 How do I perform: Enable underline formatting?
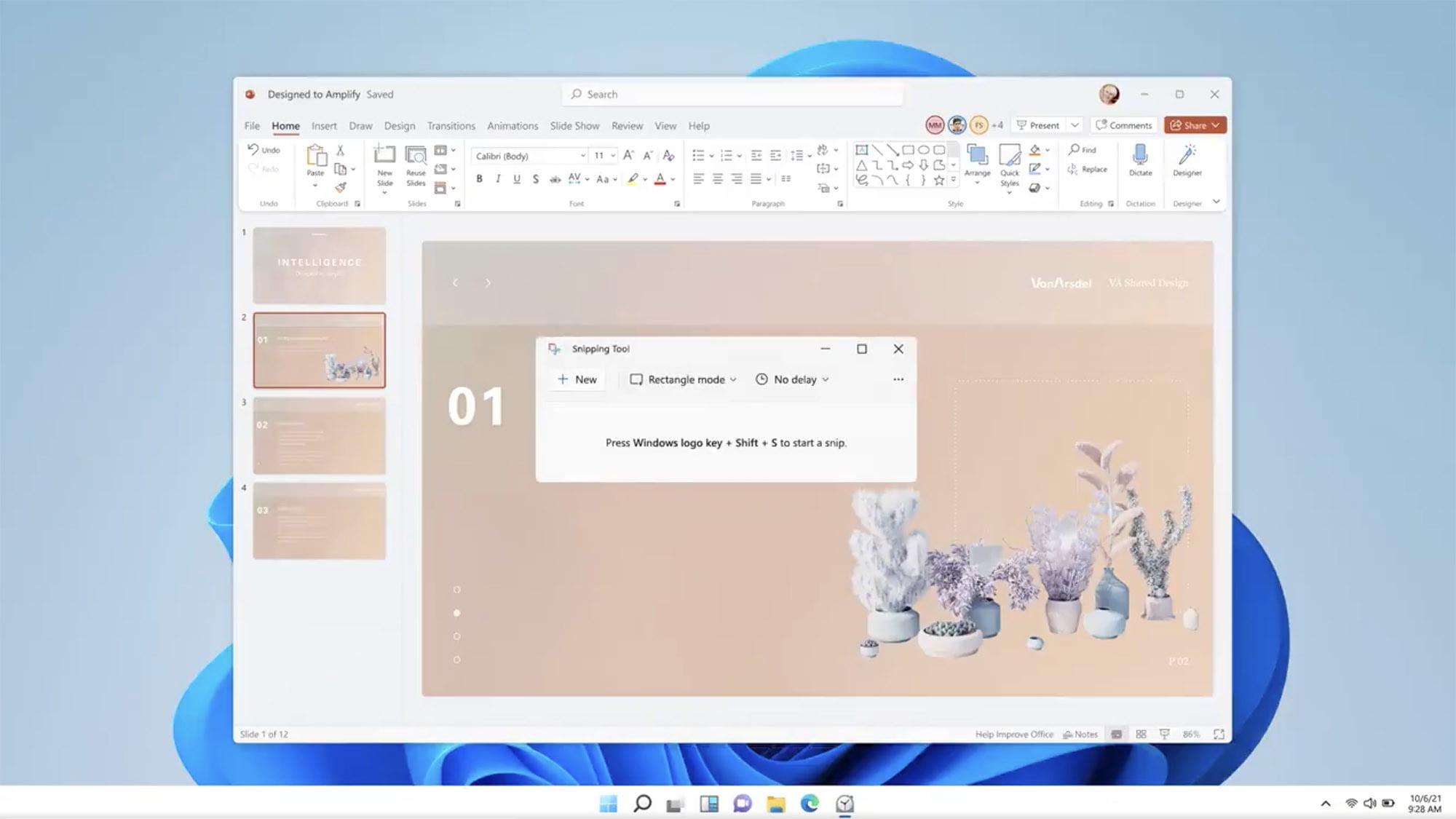coord(517,179)
